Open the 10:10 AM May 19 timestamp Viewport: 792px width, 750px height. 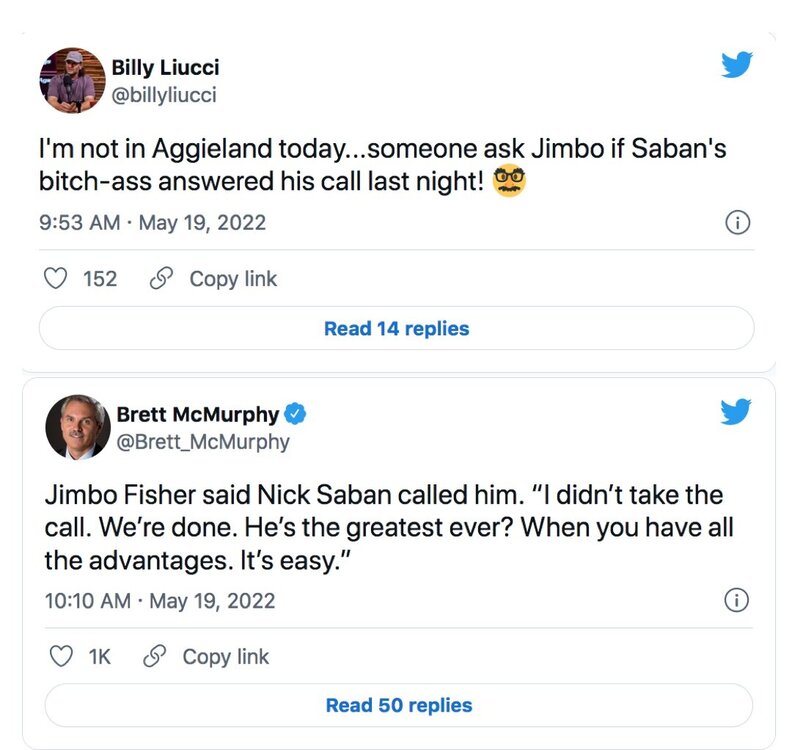(160, 601)
